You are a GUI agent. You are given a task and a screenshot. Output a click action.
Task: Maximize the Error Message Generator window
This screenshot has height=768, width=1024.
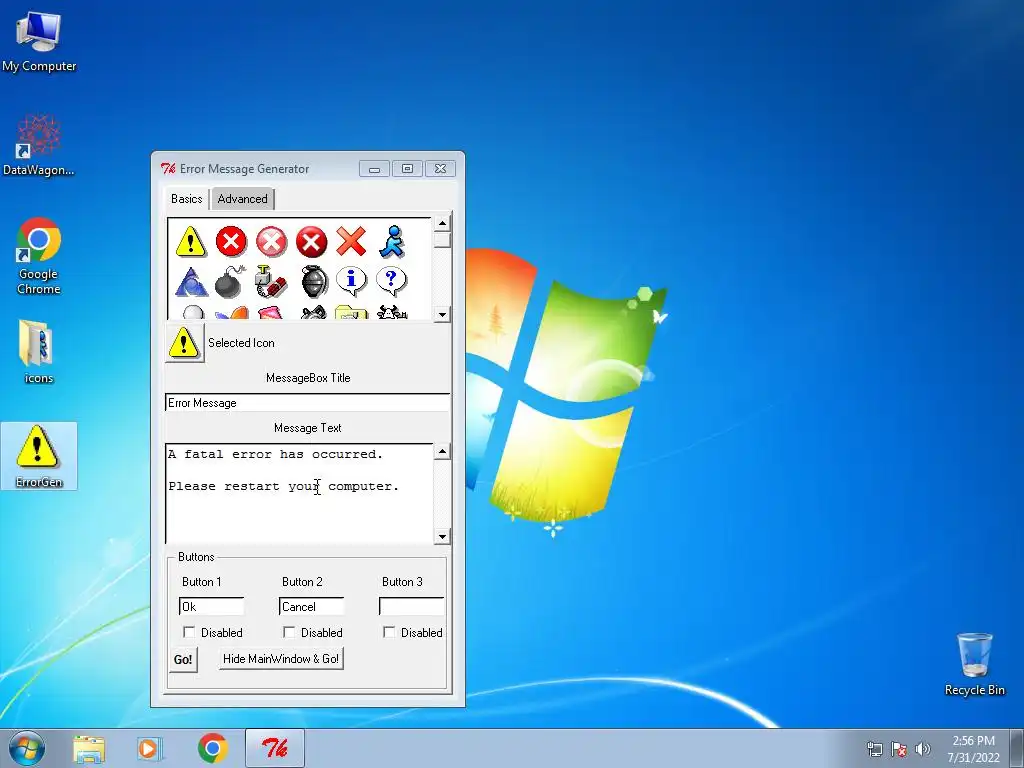407,169
